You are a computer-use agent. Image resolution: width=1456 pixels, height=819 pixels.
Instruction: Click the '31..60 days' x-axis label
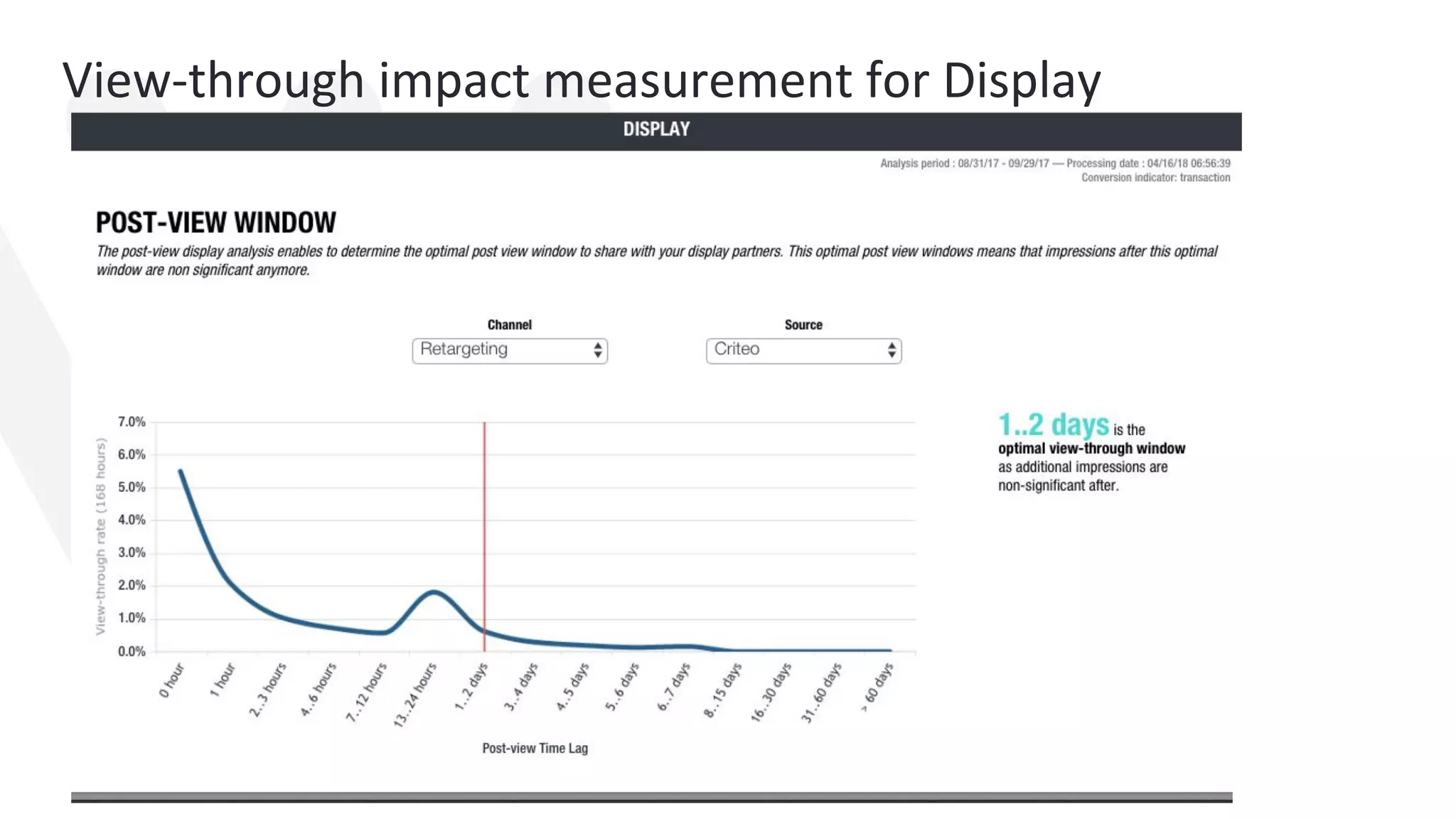[821, 693]
